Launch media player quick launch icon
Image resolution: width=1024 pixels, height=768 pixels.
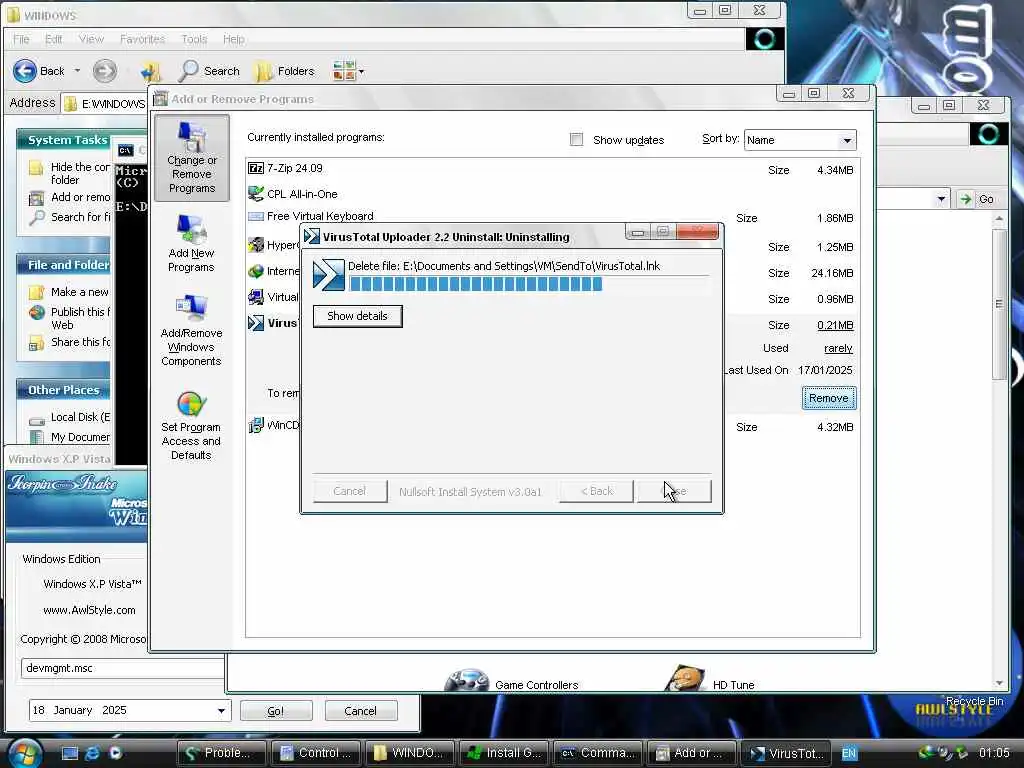[x=115, y=753]
